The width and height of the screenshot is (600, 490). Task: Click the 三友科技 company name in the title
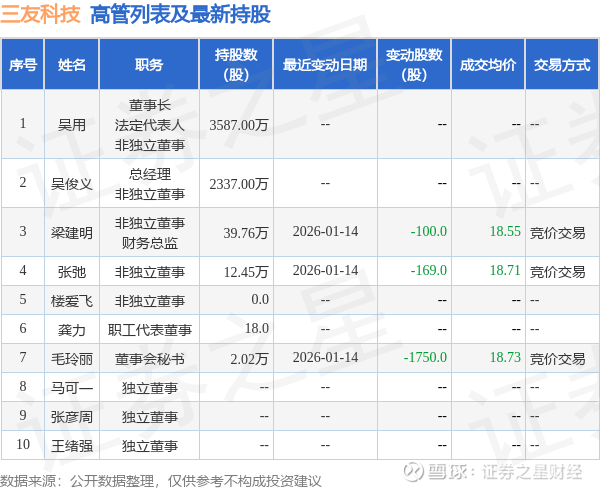(x=40, y=15)
